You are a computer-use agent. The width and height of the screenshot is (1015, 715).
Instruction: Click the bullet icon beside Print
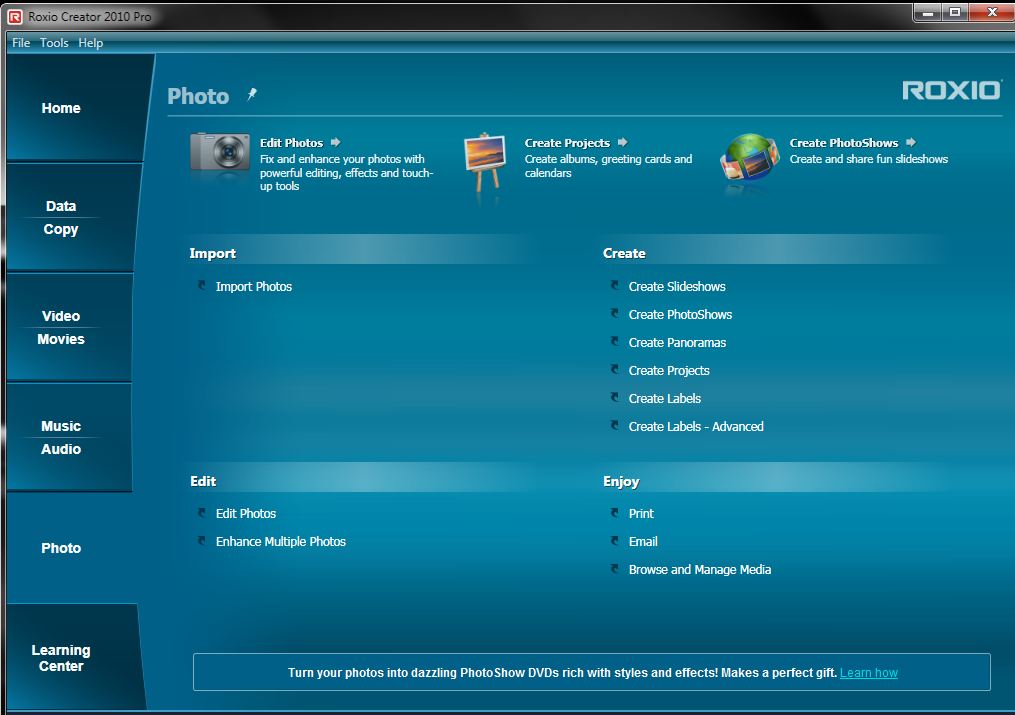pos(614,512)
